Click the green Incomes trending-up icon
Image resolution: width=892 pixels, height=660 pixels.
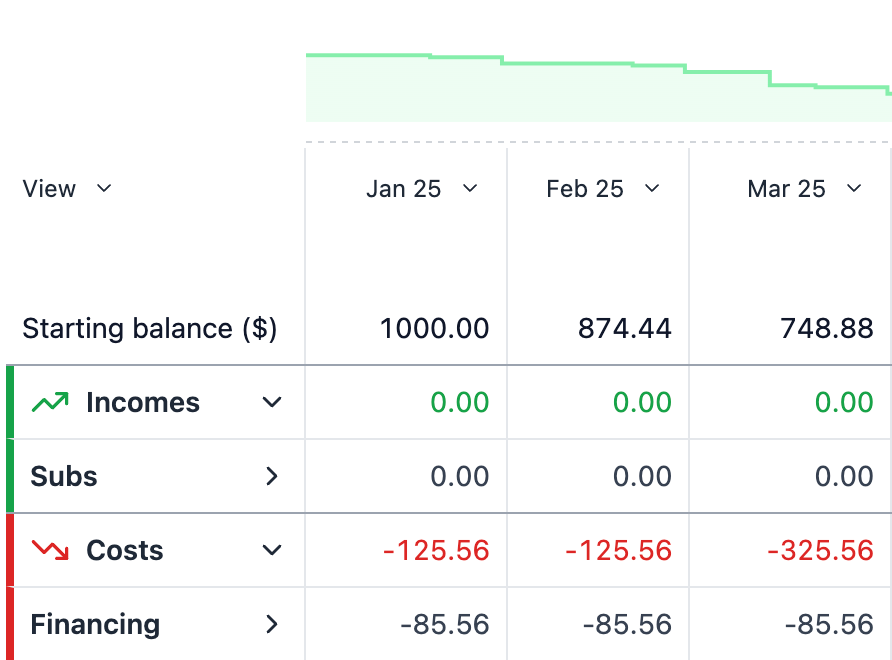[50, 403]
